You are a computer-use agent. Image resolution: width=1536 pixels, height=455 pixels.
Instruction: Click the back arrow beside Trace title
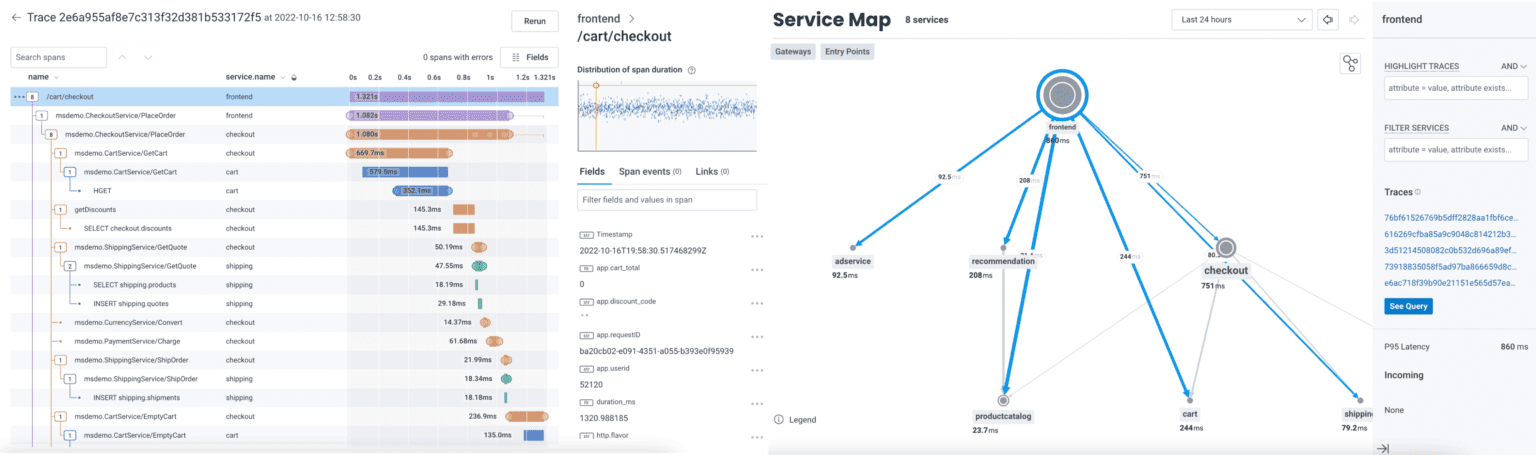point(16,18)
